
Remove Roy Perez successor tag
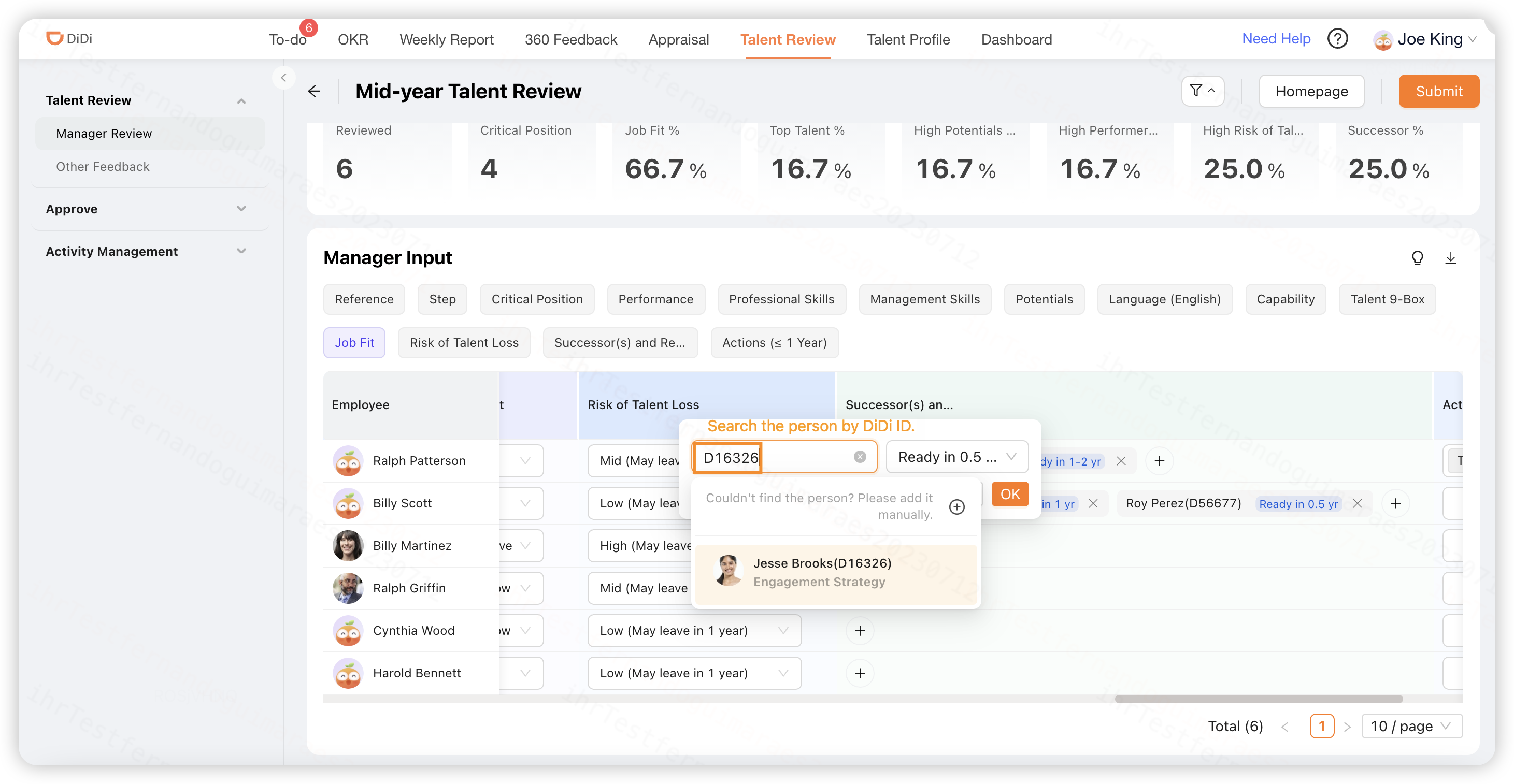(1357, 503)
